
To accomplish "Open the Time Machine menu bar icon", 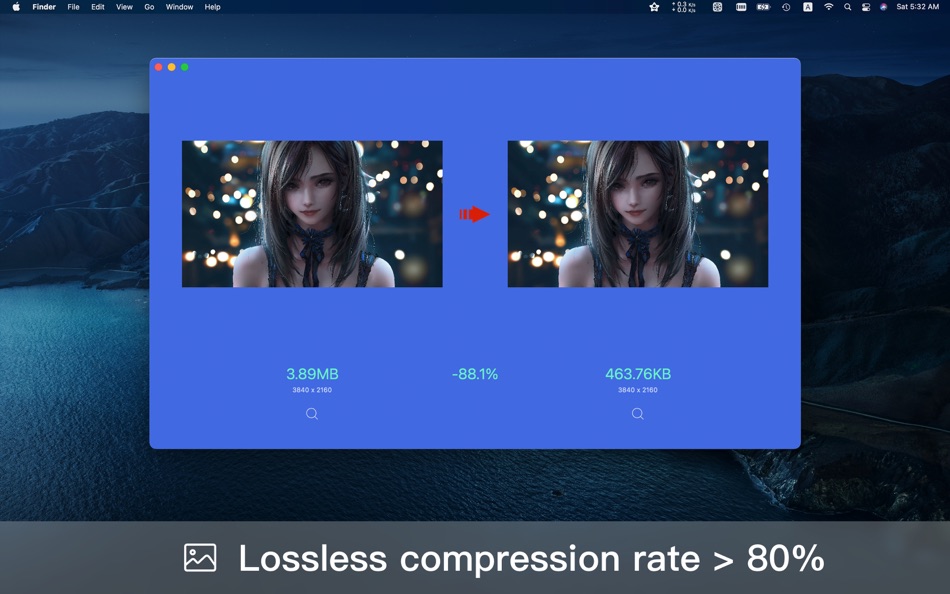I will coord(786,7).
